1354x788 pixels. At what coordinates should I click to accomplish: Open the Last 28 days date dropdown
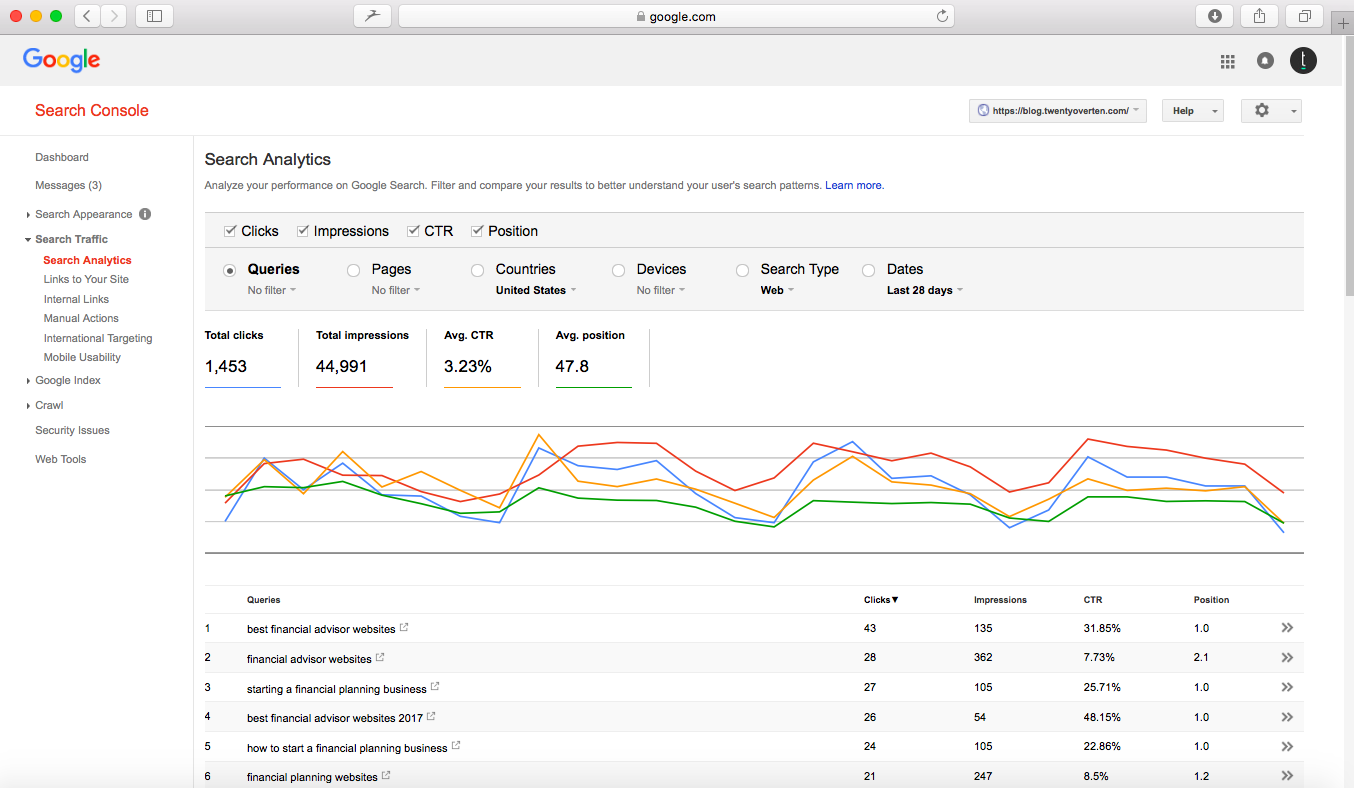tap(924, 290)
